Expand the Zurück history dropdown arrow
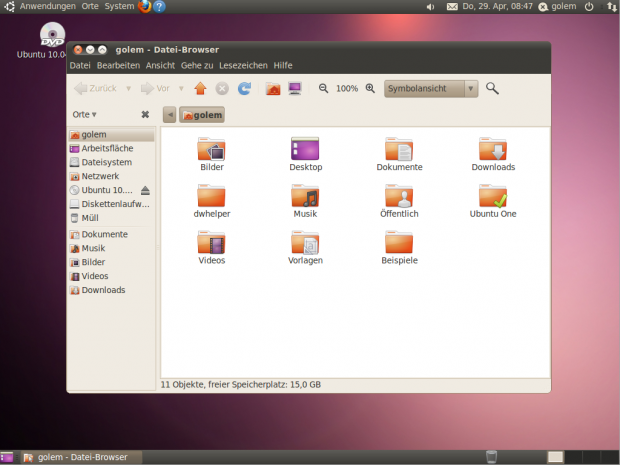 pyautogui.click(x=129, y=88)
